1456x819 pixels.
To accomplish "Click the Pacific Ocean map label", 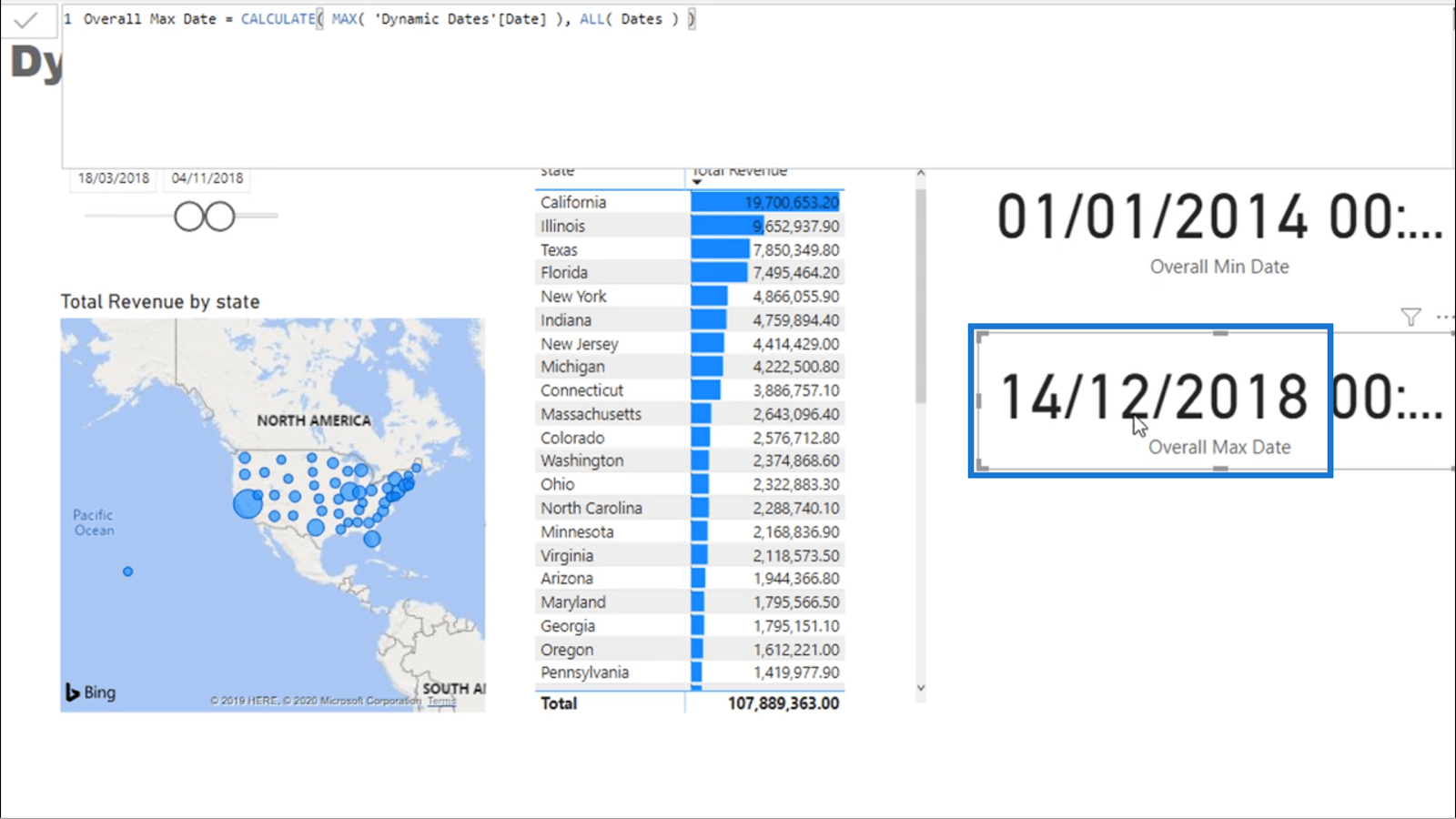I will pos(94,522).
